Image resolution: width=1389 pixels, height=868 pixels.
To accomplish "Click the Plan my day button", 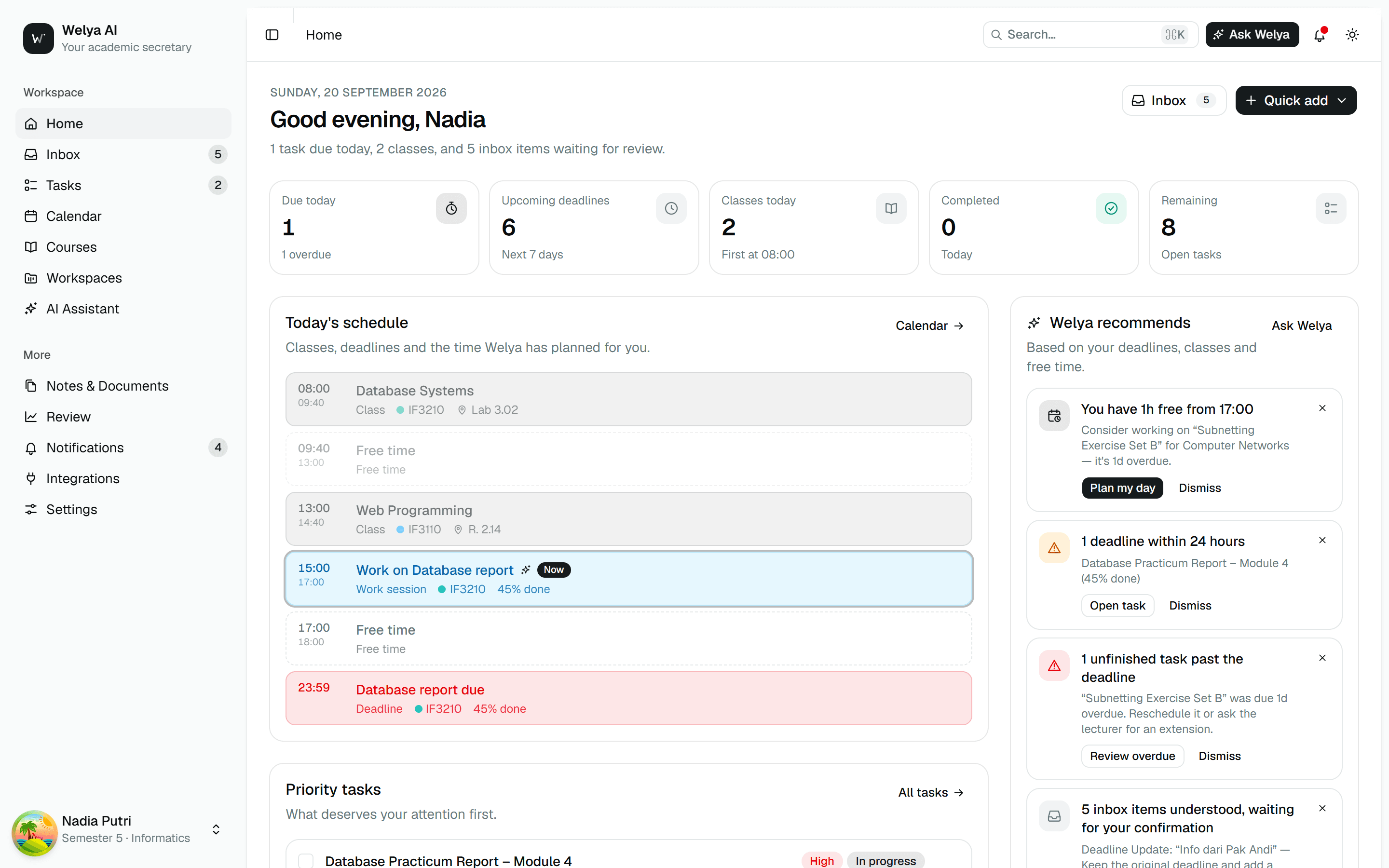I will pos(1122,488).
